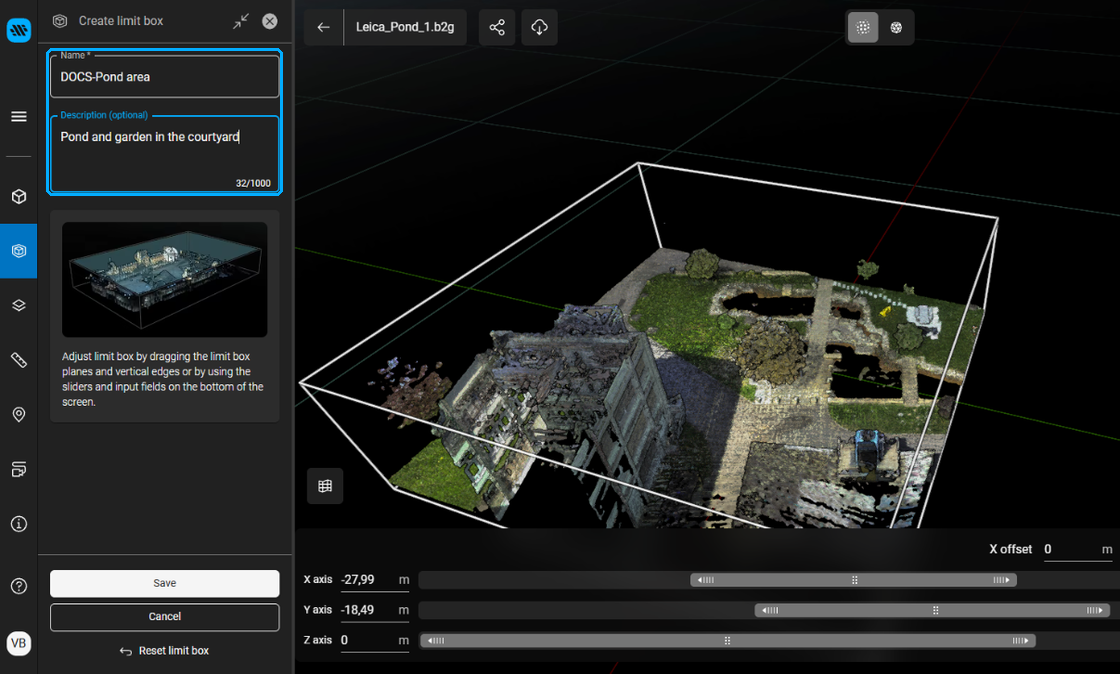Viewport: 1120px width, 674px height.
Task: Minimize the Create limit box panel
Action: coord(241,21)
